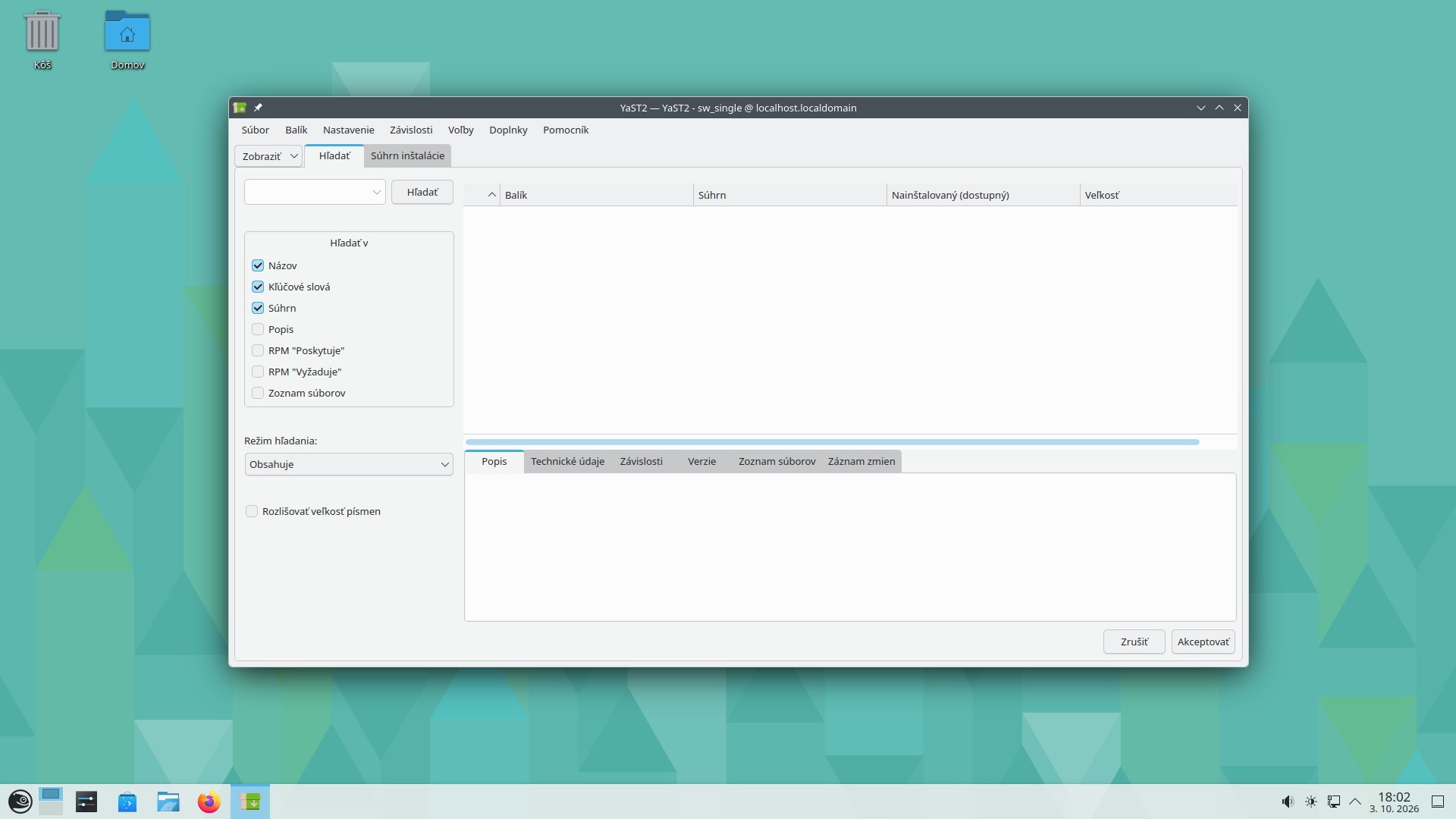Enable RPM "Vyžaduje" checkbox
Viewport: 1456px width, 819px height.
click(258, 372)
